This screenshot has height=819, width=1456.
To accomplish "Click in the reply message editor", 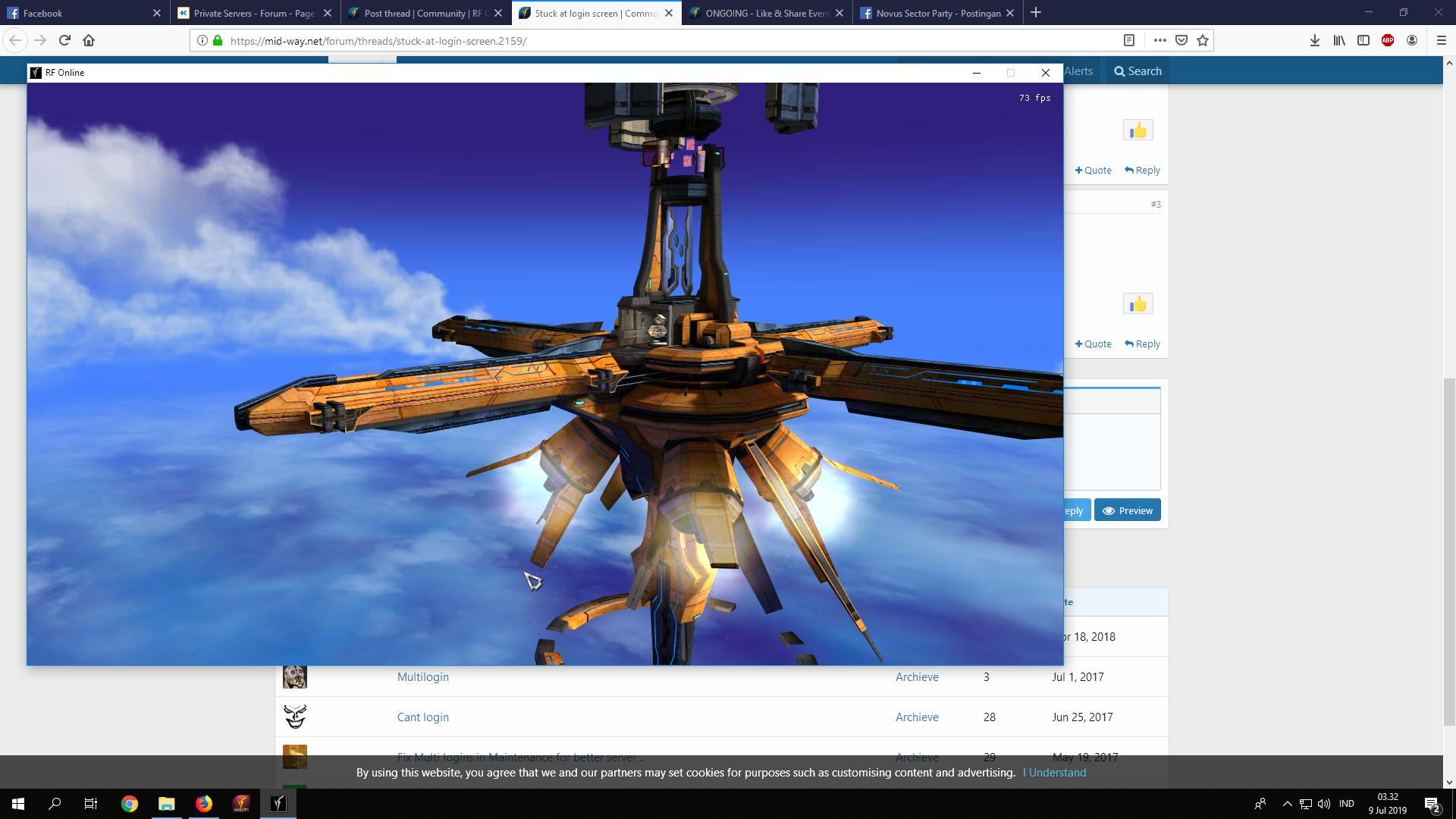I will [x=1112, y=451].
